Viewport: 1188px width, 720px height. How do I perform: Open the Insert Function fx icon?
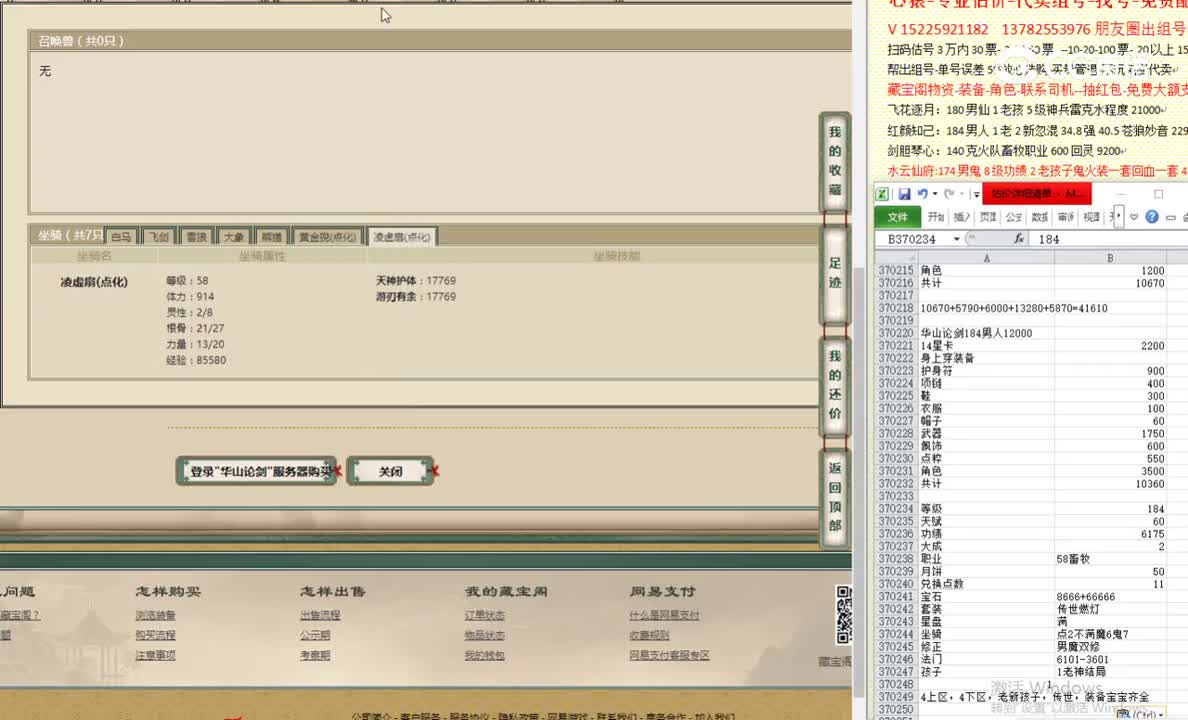coord(1019,237)
